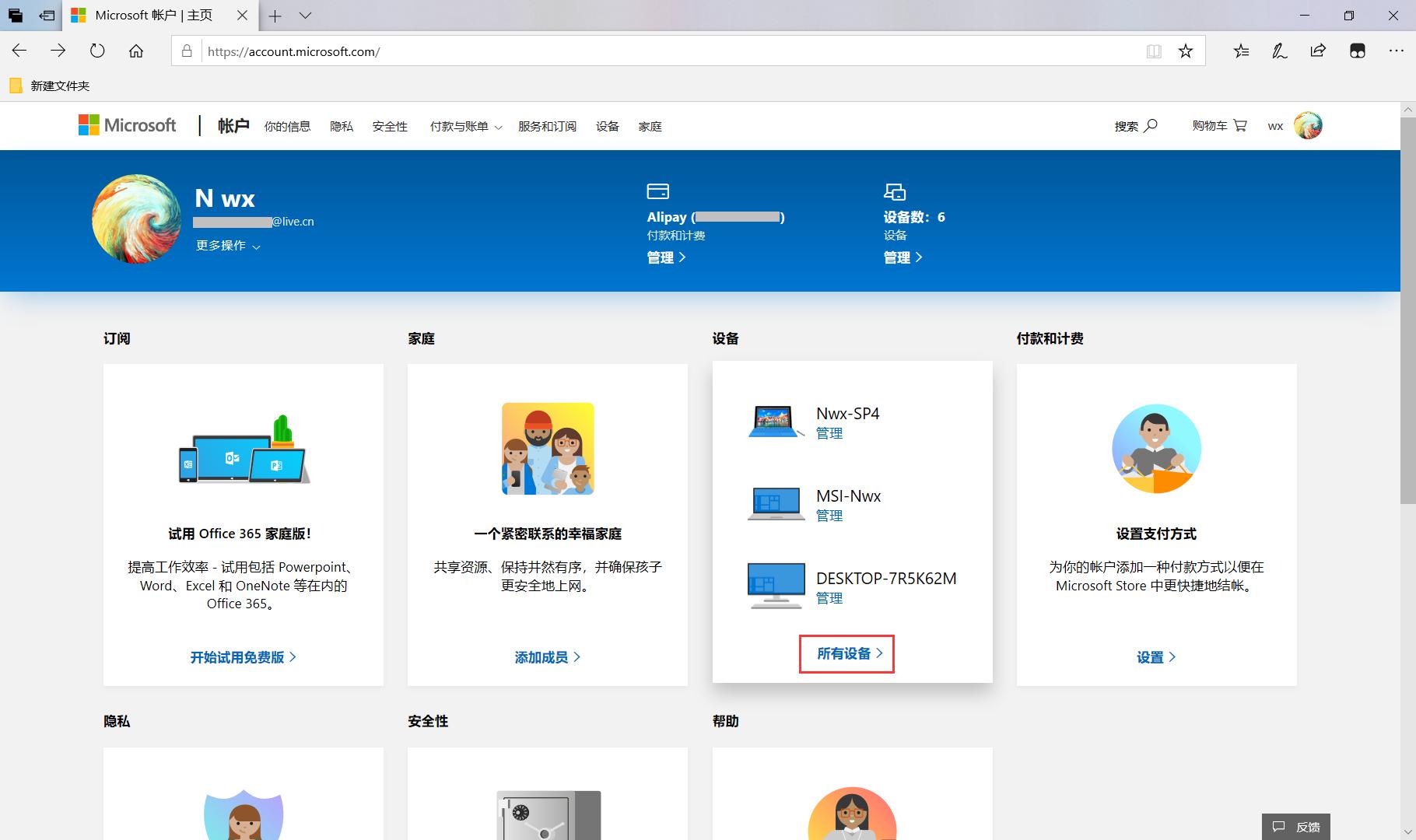Image resolution: width=1416 pixels, height=840 pixels.
Task: Go to browser home page
Action: pos(137,51)
